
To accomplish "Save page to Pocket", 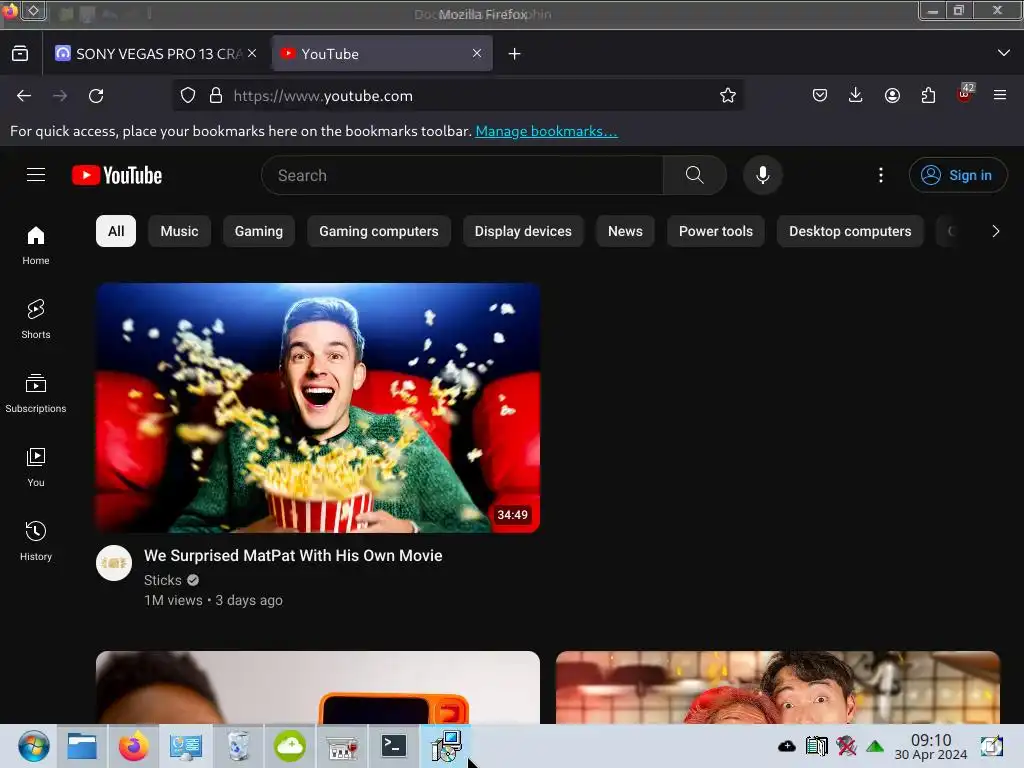I will coord(820,96).
